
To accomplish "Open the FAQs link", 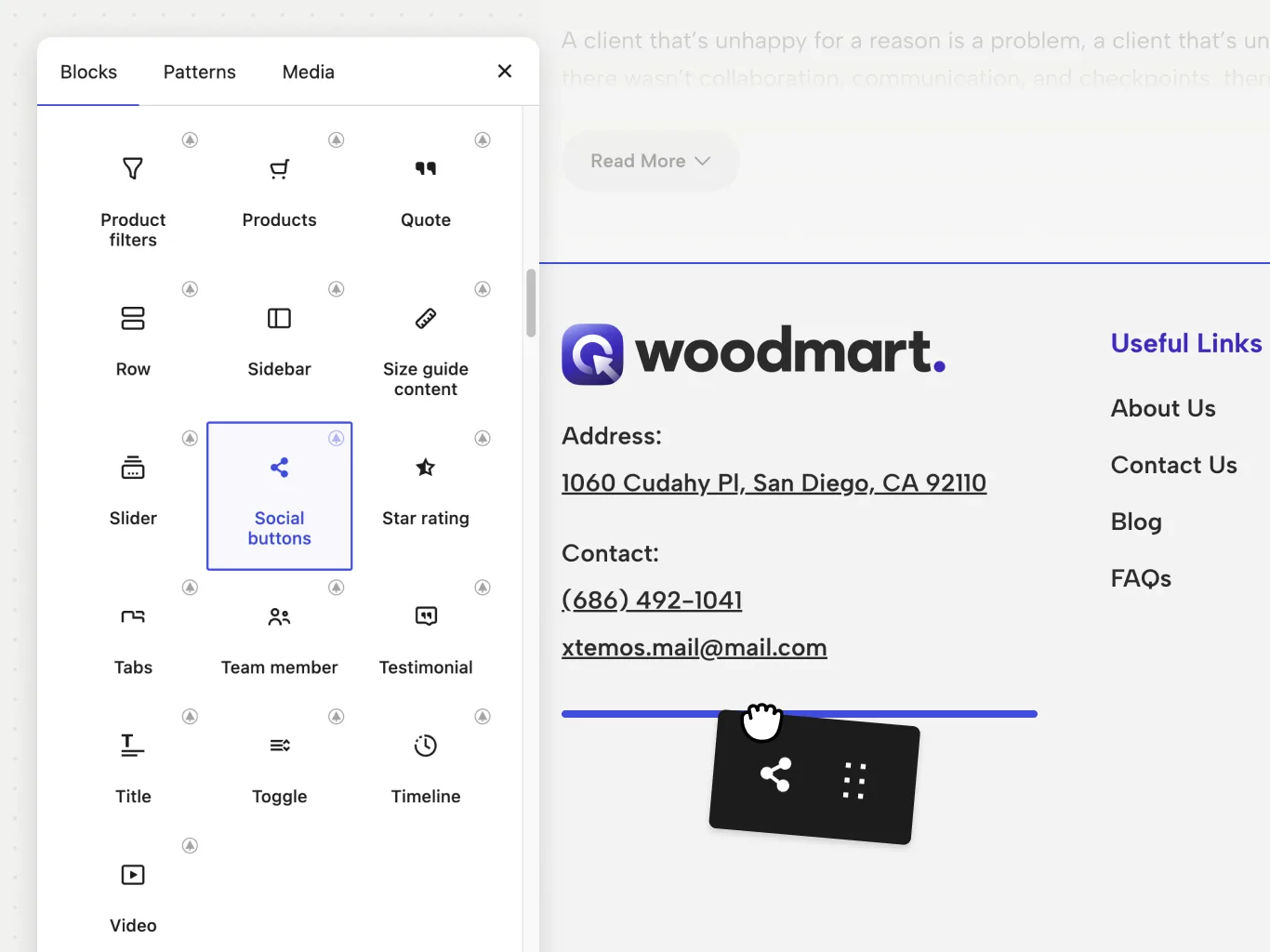I will [x=1141, y=578].
